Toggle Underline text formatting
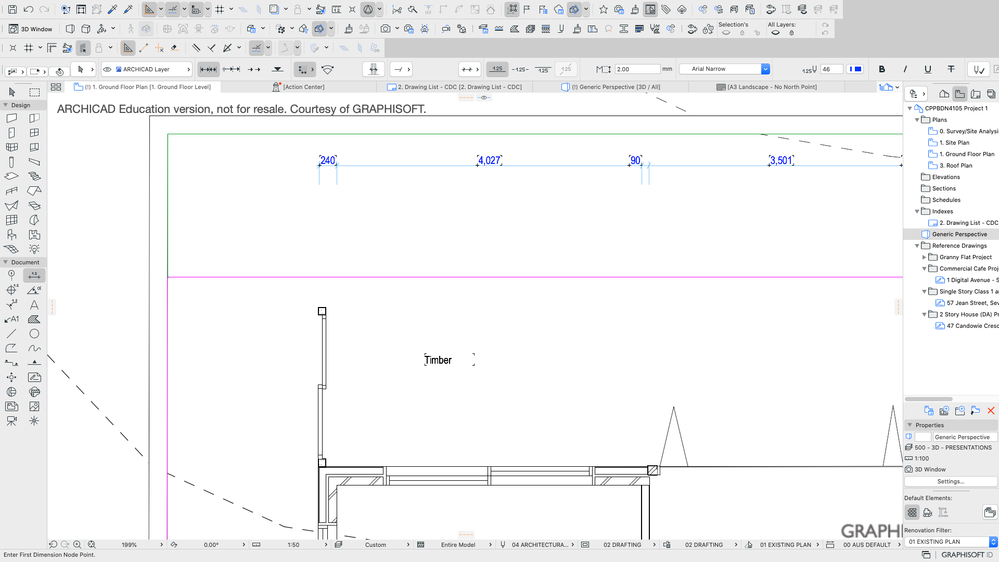Viewport: 999px width, 562px height. pos(927,69)
